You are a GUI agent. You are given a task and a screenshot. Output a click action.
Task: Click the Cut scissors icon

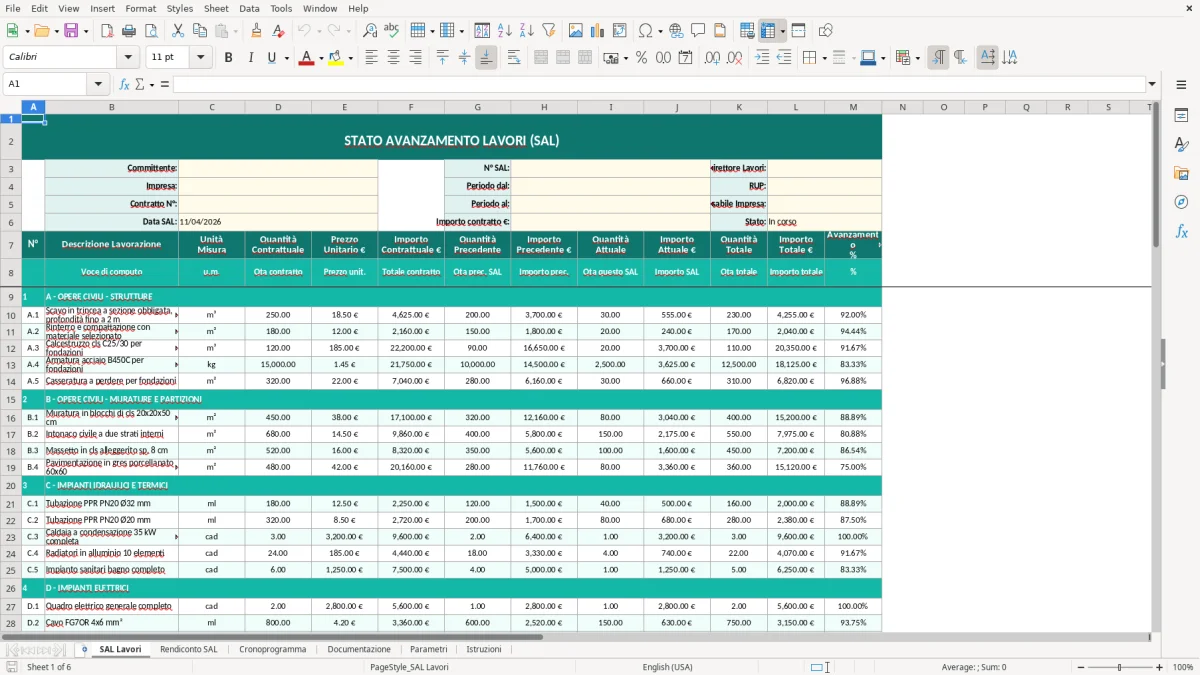click(178, 31)
